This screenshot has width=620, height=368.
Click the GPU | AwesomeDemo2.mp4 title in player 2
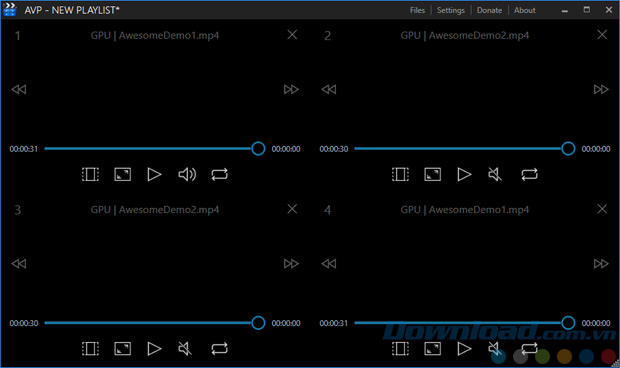tap(465, 36)
